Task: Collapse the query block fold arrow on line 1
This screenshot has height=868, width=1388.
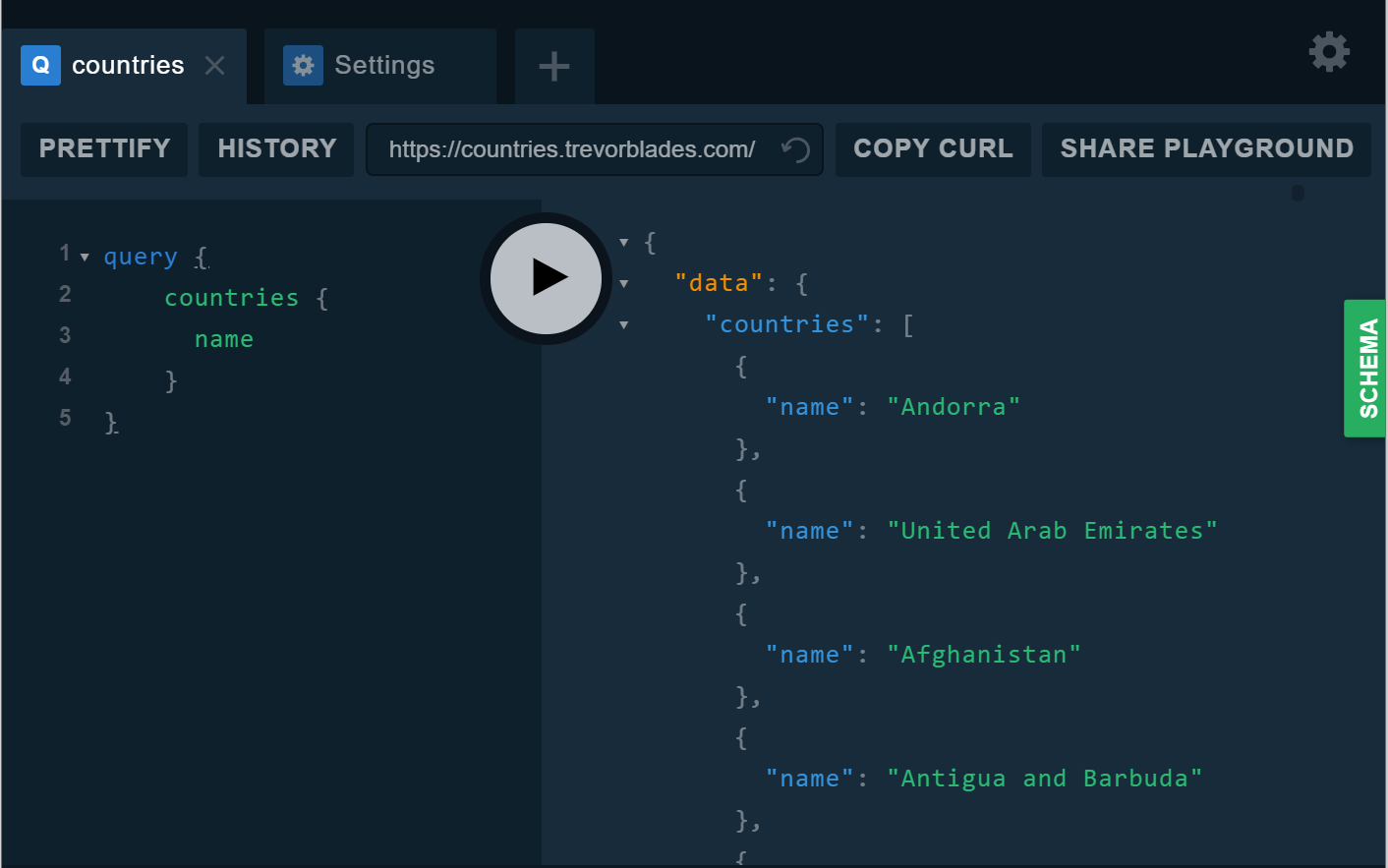Action: click(x=85, y=258)
